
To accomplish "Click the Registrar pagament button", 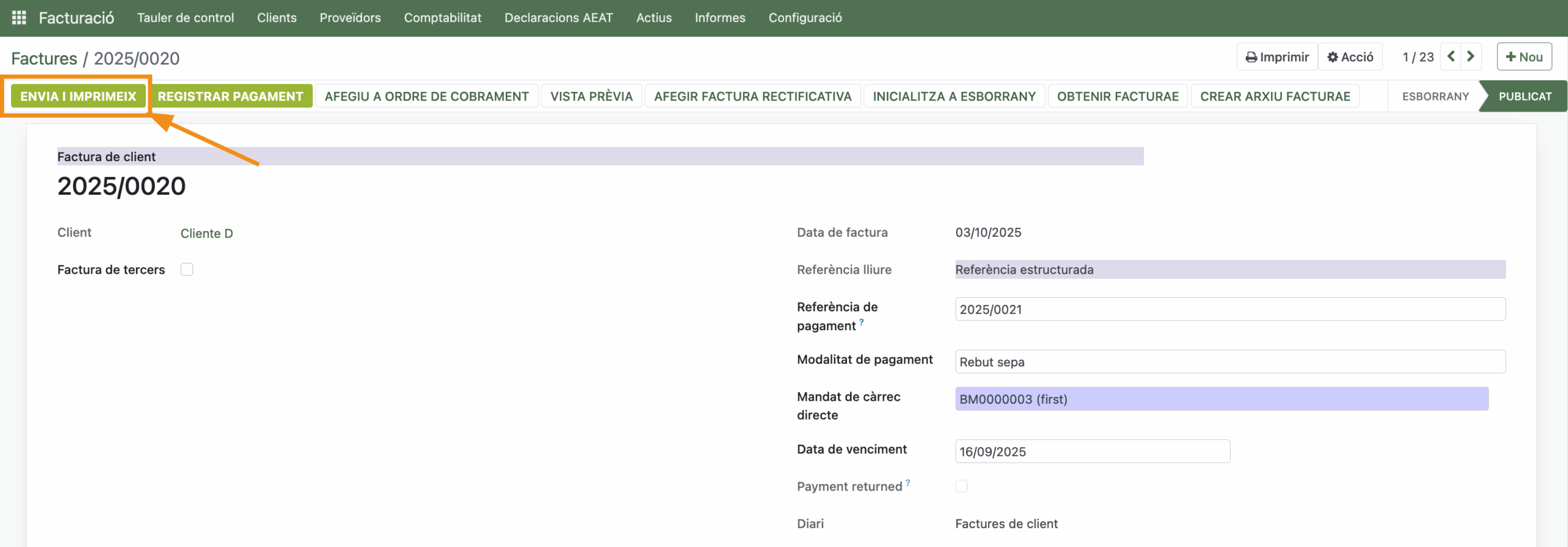I will [x=230, y=96].
